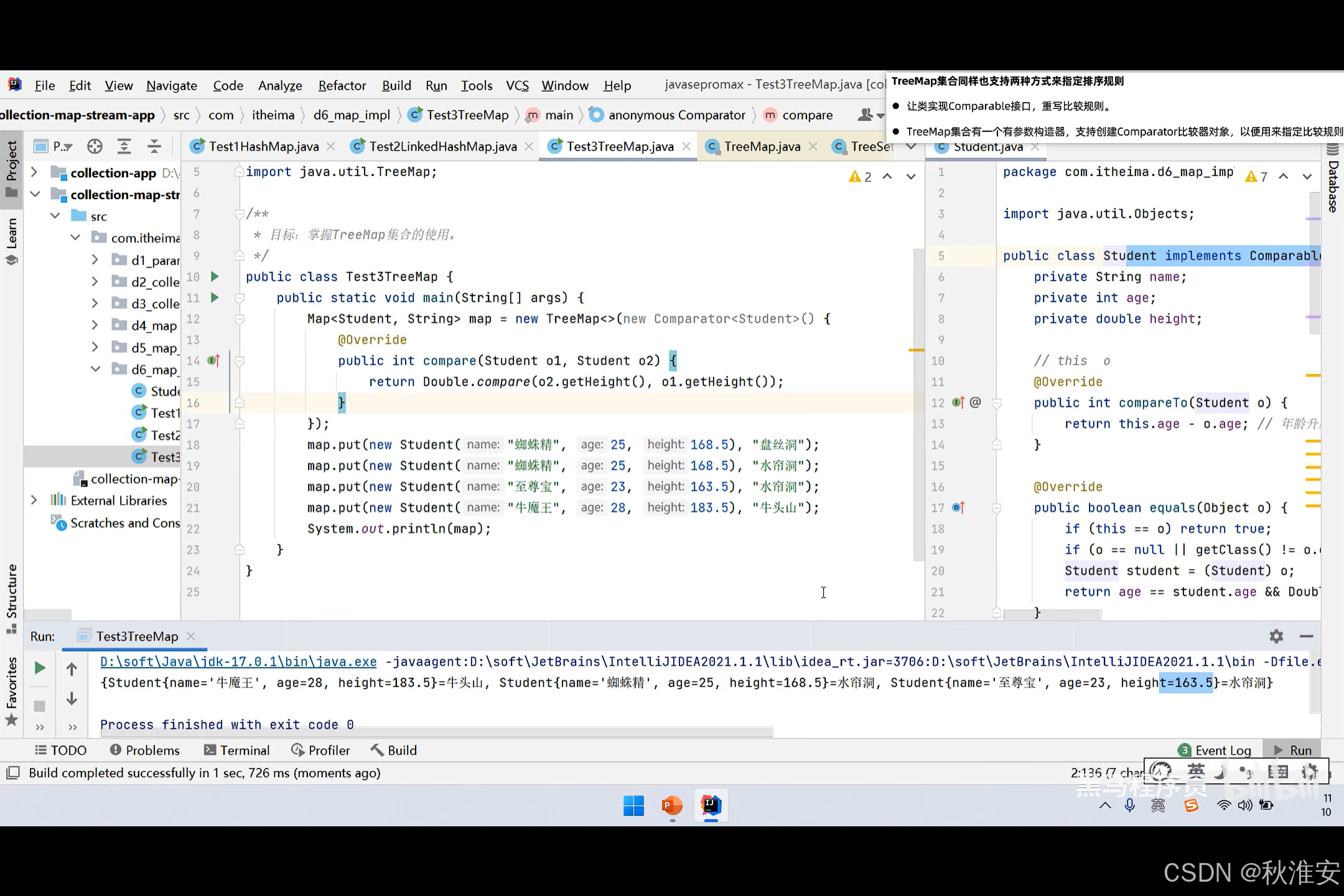The width and height of the screenshot is (1344, 896).
Task: Switch to the Test1HashMap.java tab
Action: (263, 146)
